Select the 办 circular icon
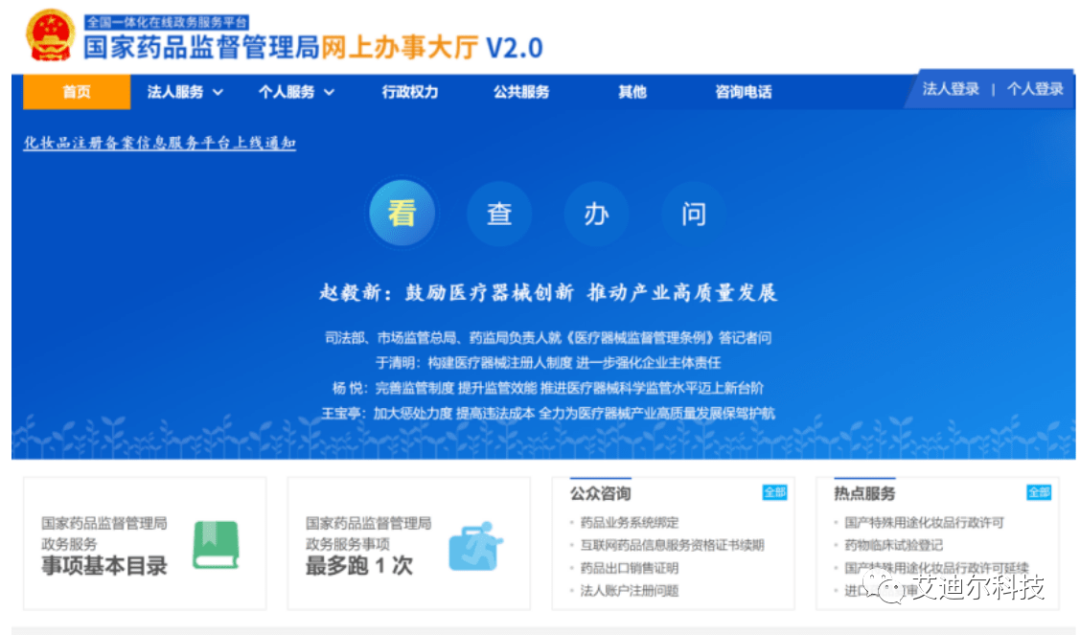Screen dimensions: 1080x635 (597, 213)
